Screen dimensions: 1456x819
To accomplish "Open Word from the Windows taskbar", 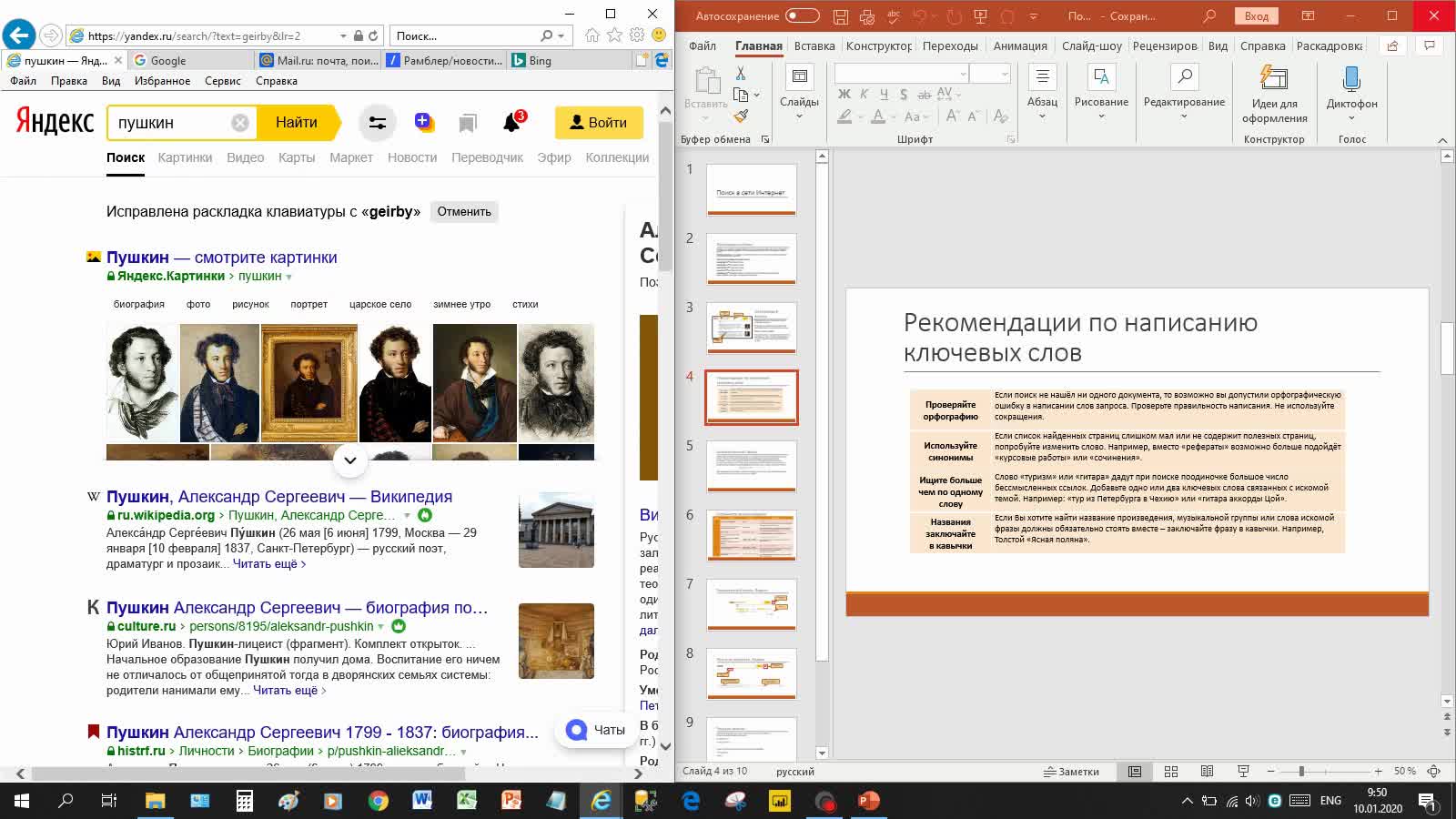I will click(x=422, y=801).
